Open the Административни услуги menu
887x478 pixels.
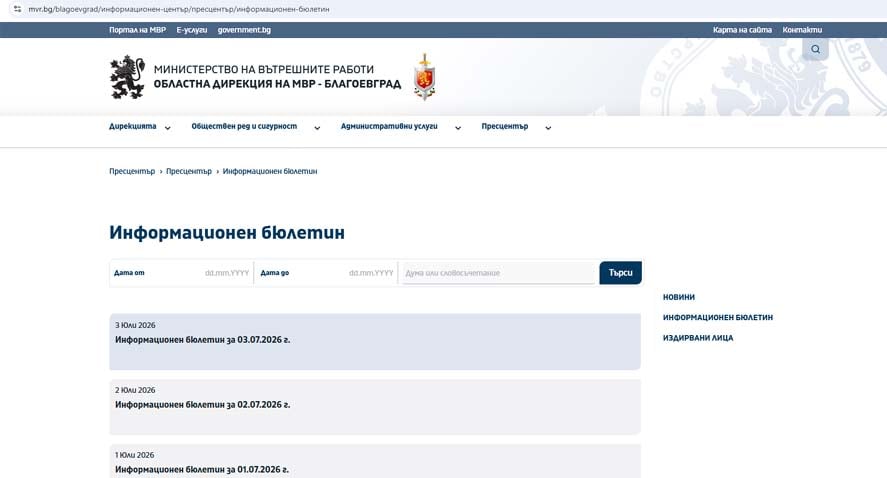[389, 126]
